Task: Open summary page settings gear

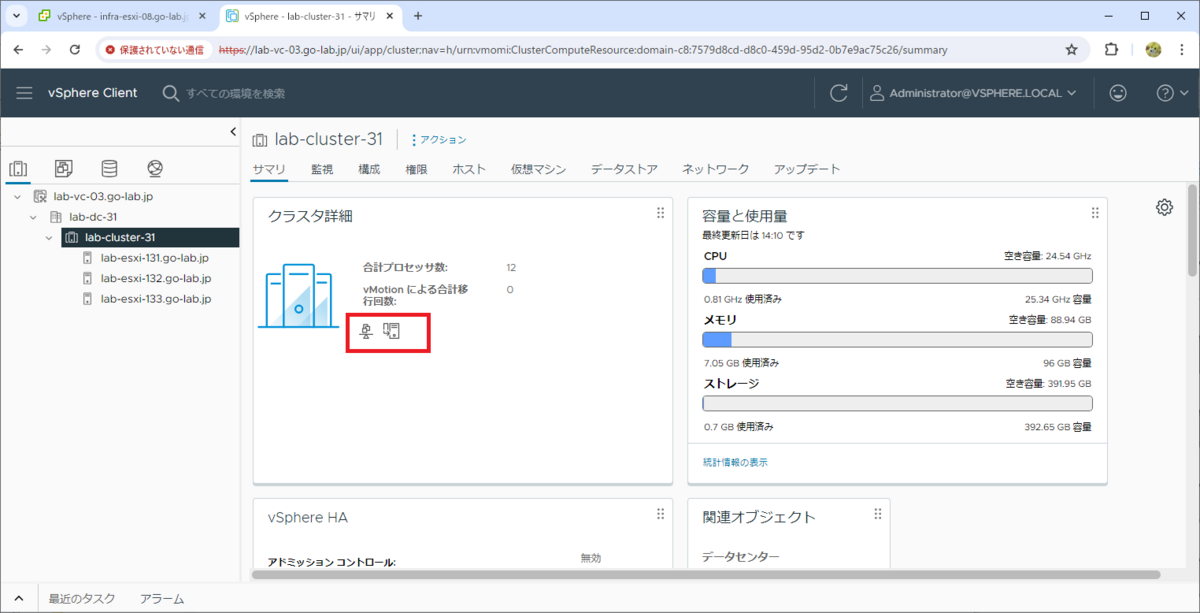Action: 1164,207
